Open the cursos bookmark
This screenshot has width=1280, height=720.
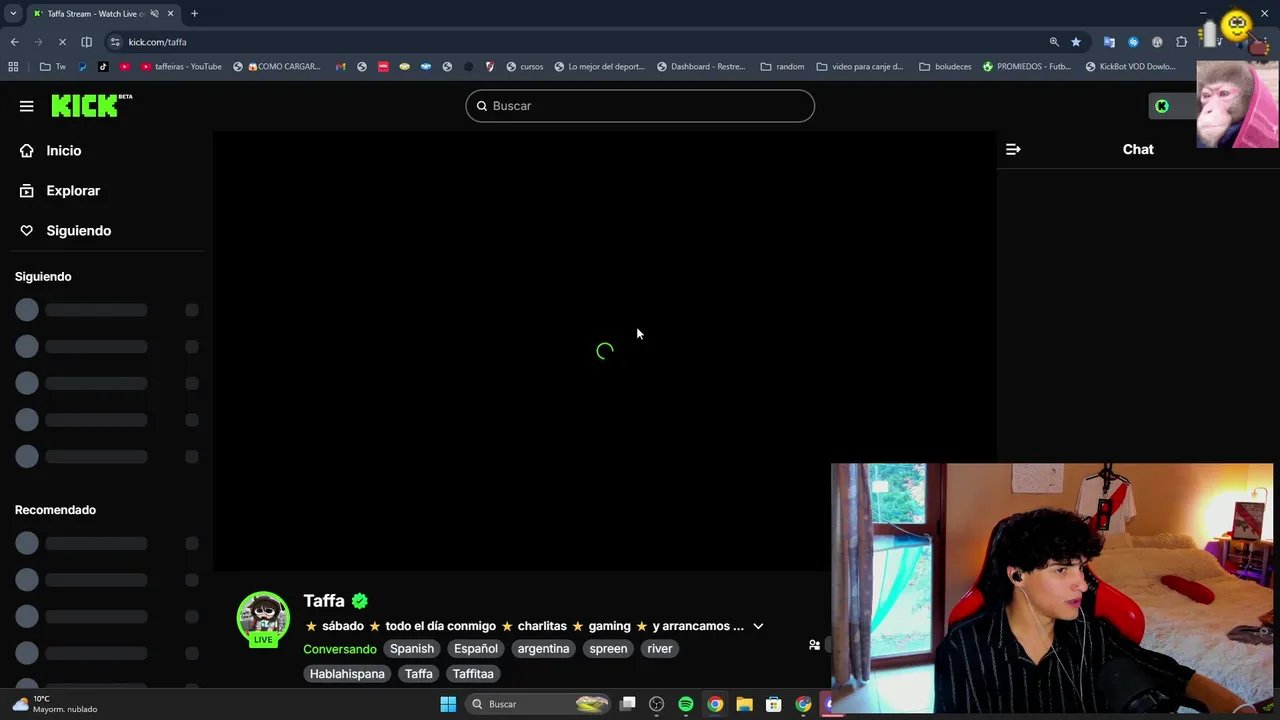click(525, 67)
